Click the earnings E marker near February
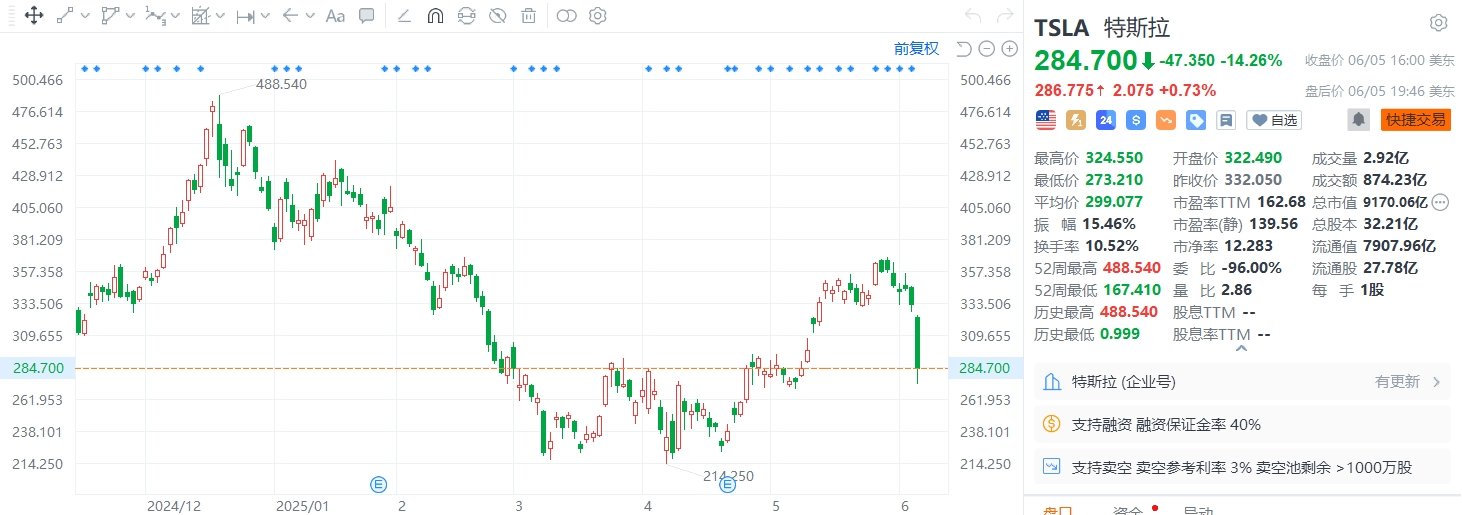 (378, 484)
